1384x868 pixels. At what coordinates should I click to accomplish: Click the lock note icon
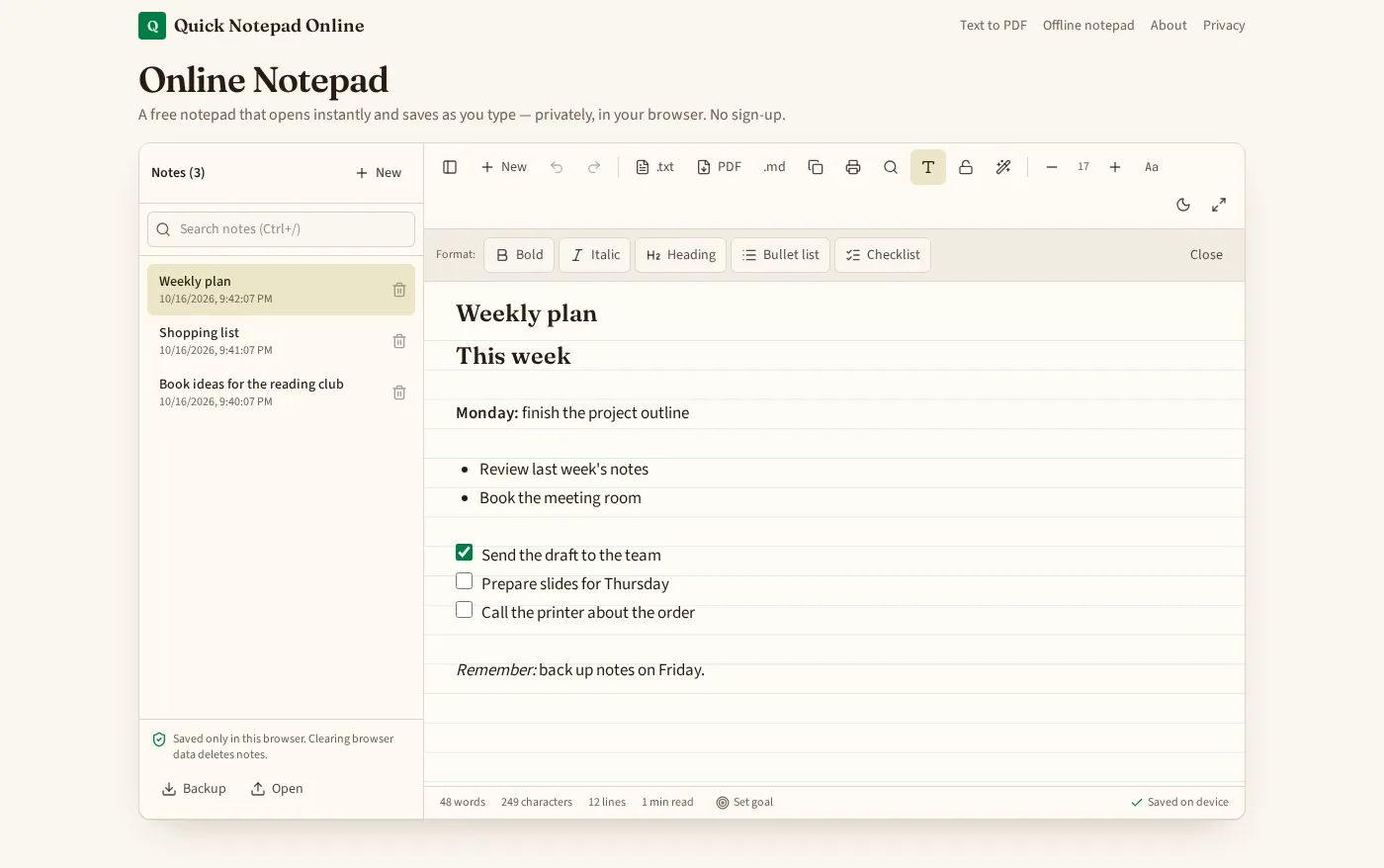pos(966,167)
